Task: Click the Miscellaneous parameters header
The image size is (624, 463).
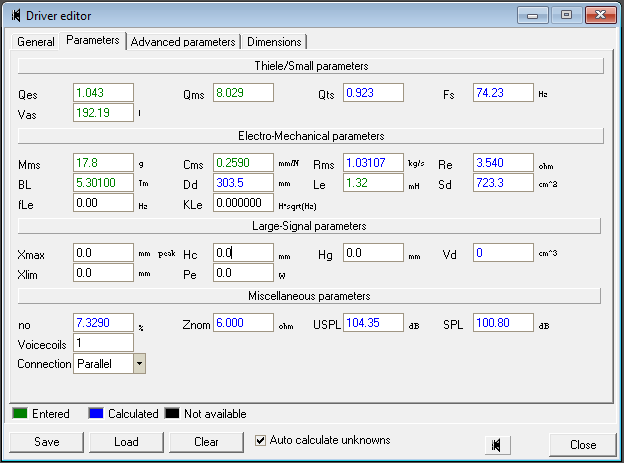Action: coord(309,296)
